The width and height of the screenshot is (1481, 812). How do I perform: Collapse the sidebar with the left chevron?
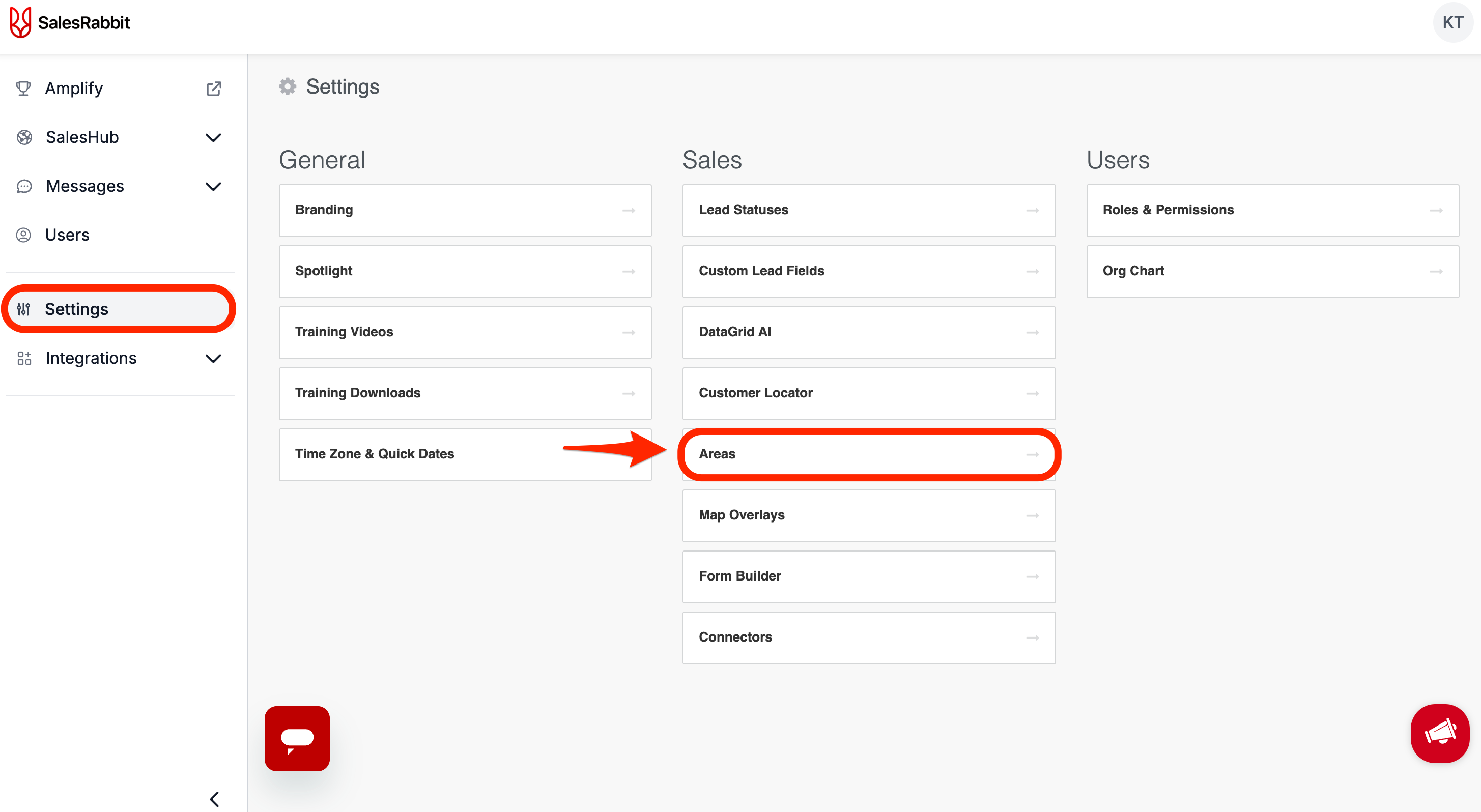214,799
